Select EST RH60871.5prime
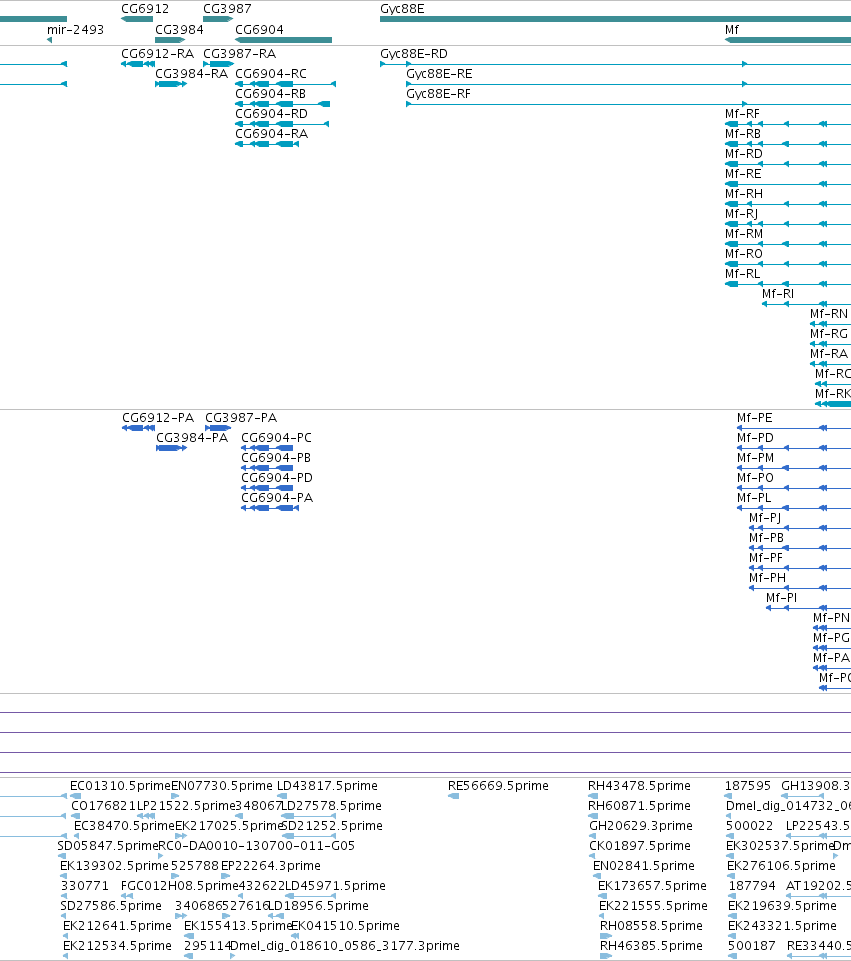Viewport: 851px width, 961px height. (639, 806)
